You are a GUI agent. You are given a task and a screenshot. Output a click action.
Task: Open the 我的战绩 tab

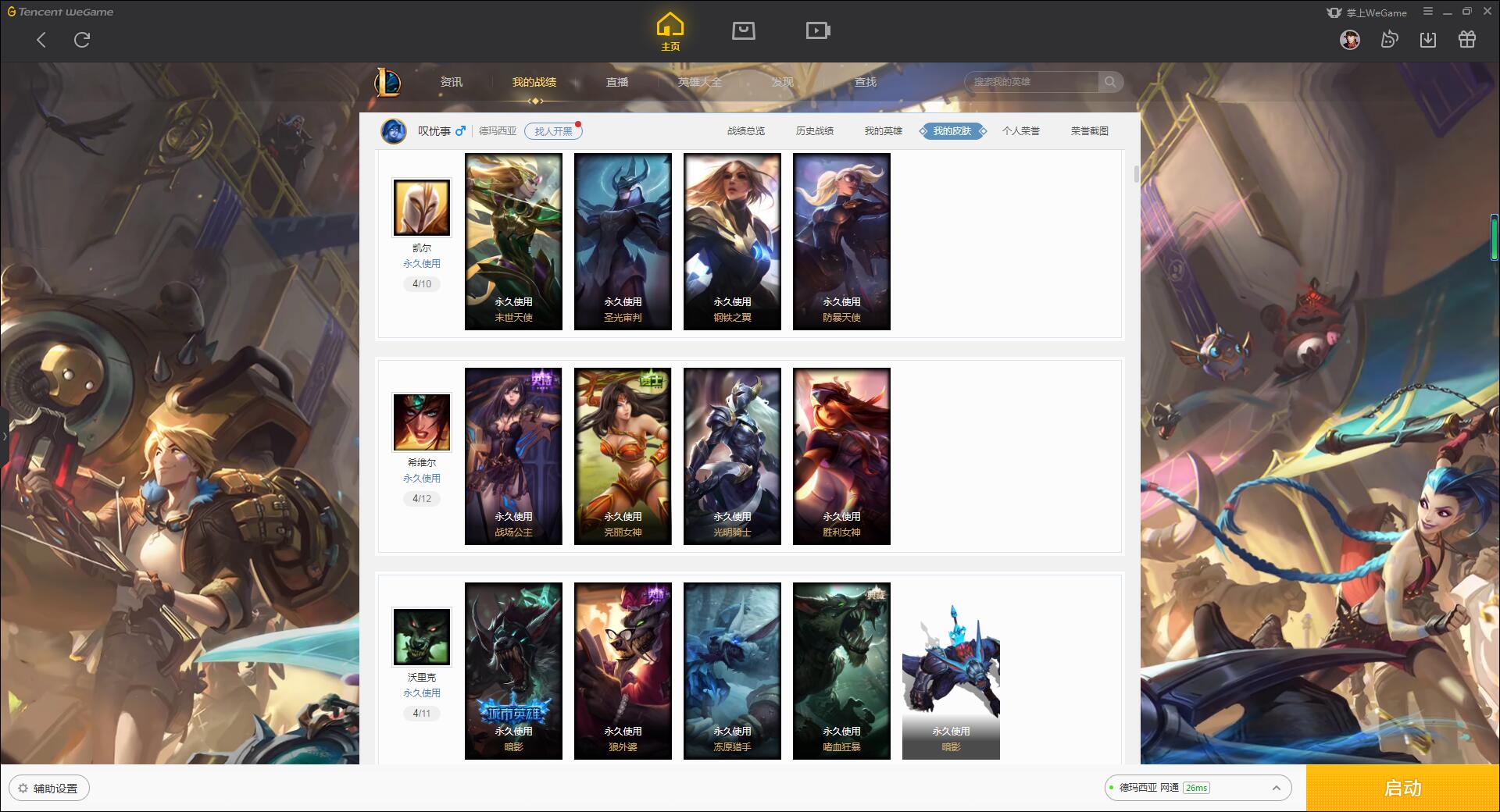[x=534, y=82]
